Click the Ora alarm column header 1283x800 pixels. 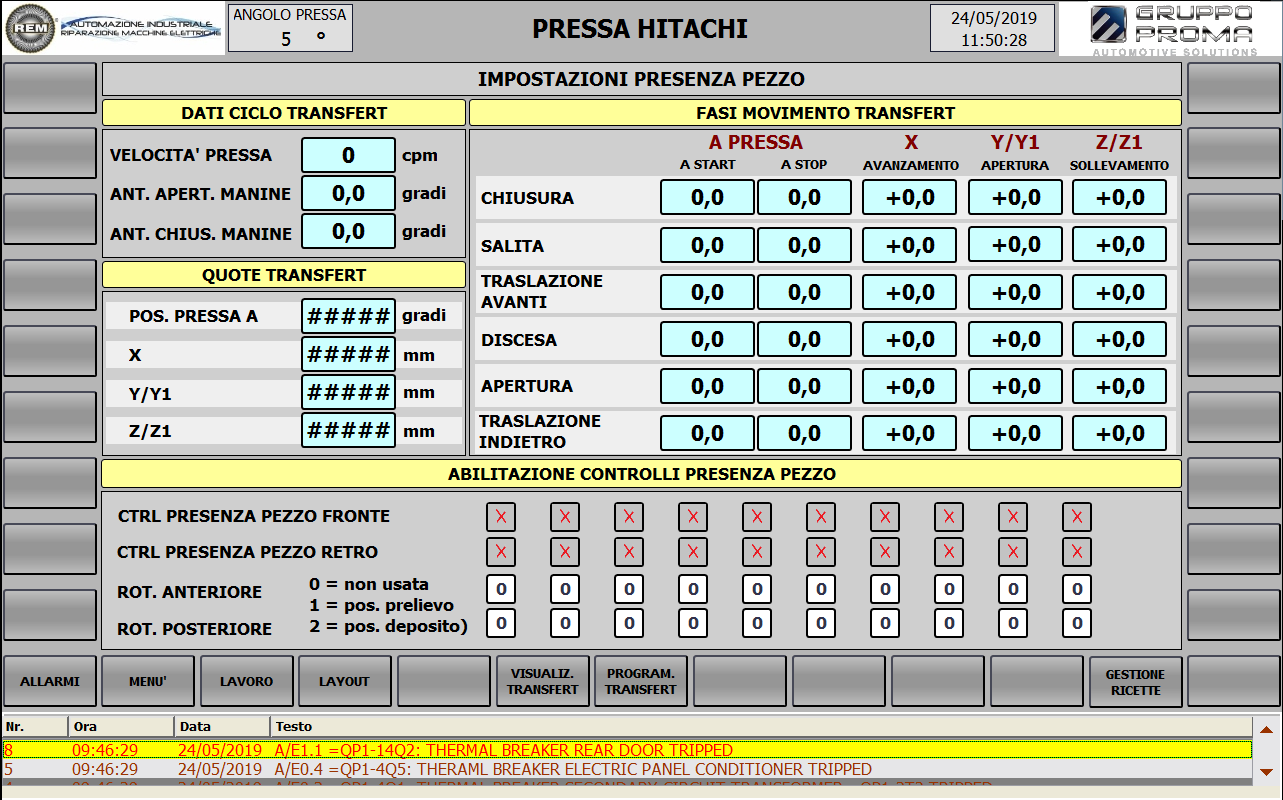pyautogui.click(x=121, y=726)
